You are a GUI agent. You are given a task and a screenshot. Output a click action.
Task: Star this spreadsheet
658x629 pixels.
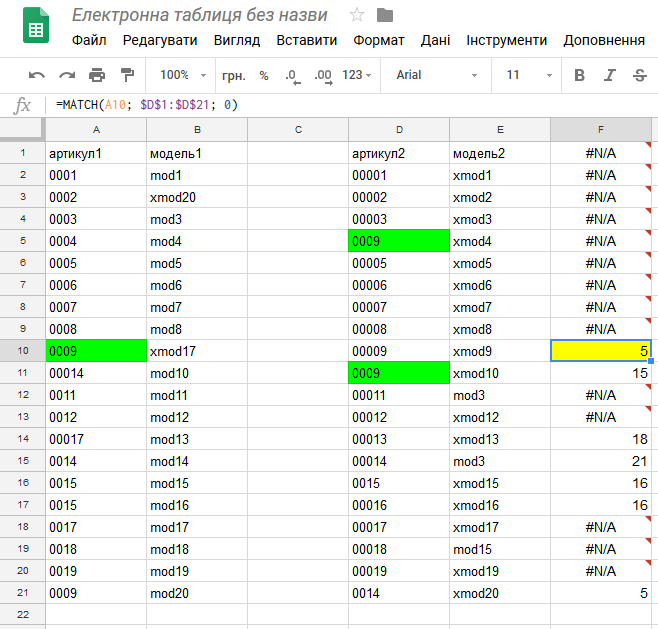(x=357, y=16)
